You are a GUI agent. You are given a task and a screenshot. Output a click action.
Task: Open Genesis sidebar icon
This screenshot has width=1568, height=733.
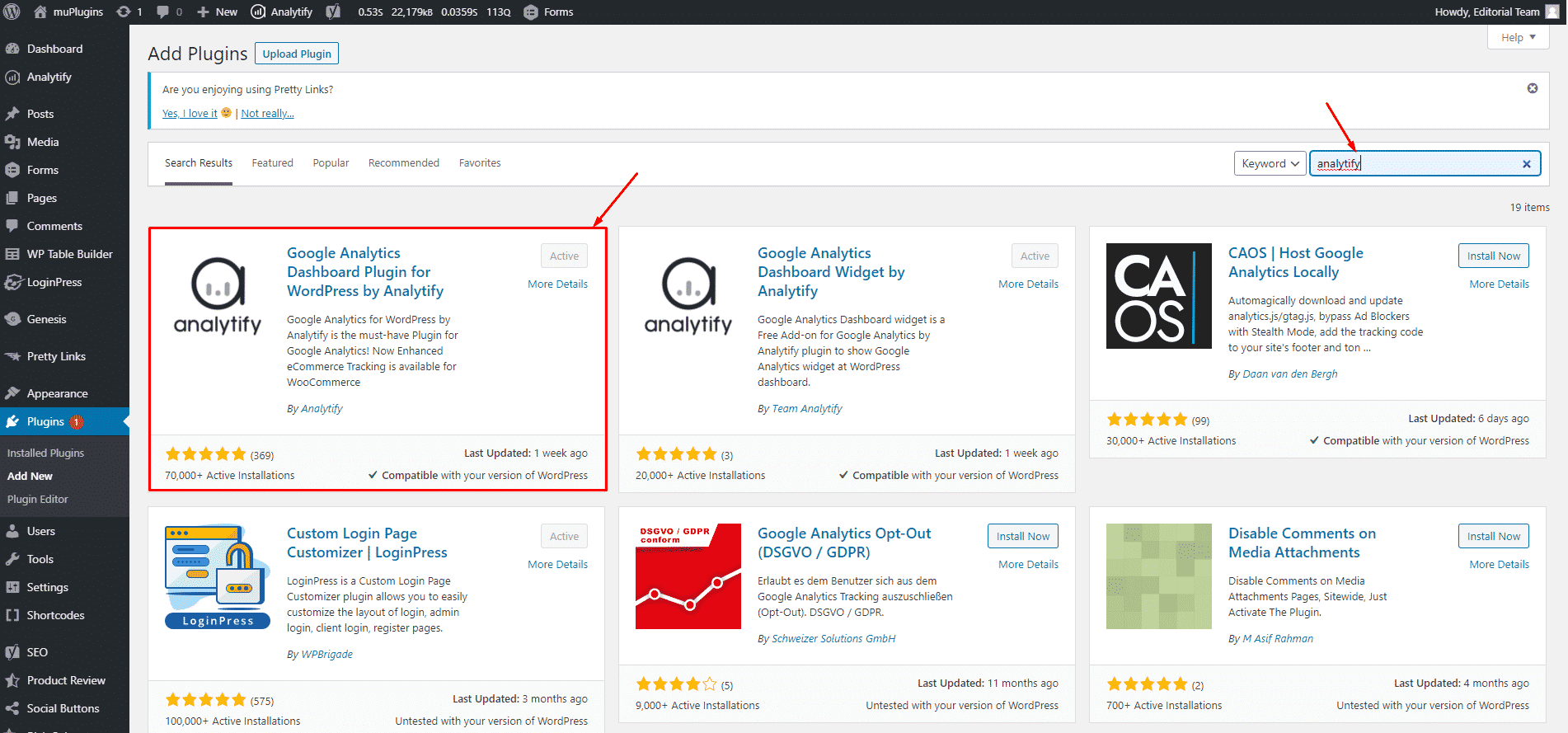[x=12, y=319]
